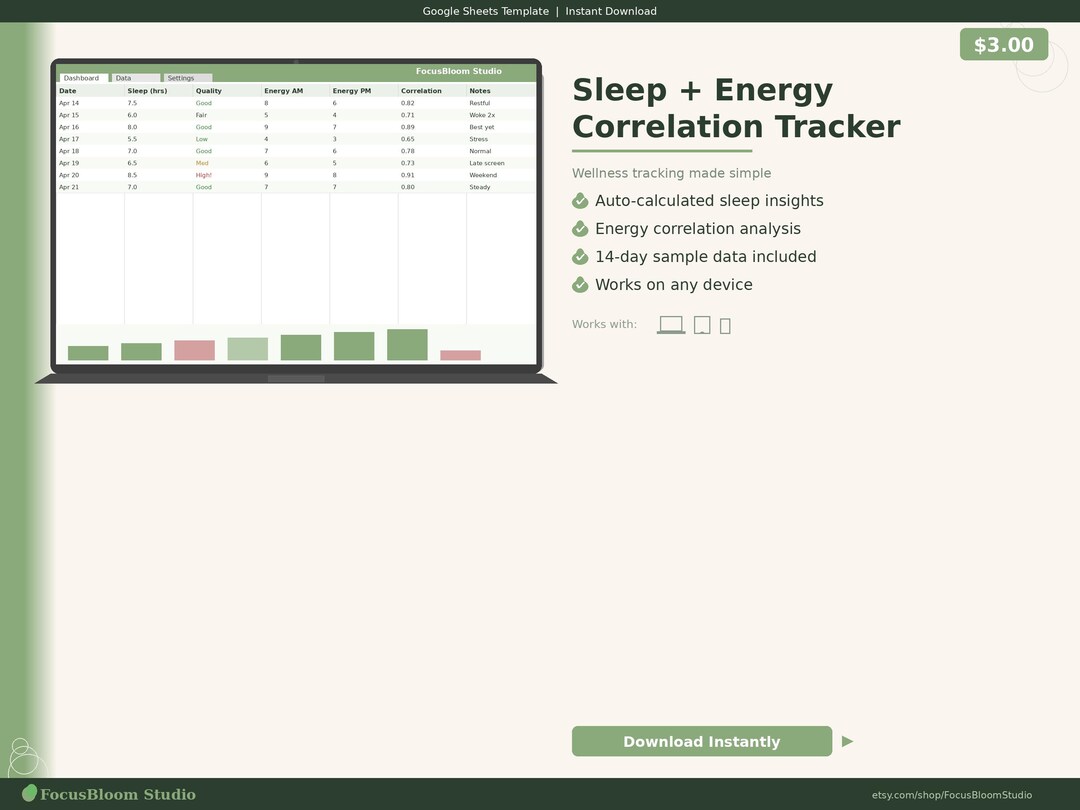The width and height of the screenshot is (1080, 810).
Task: Click checkmark beside 14-day sample data included
Action: click(580, 257)
